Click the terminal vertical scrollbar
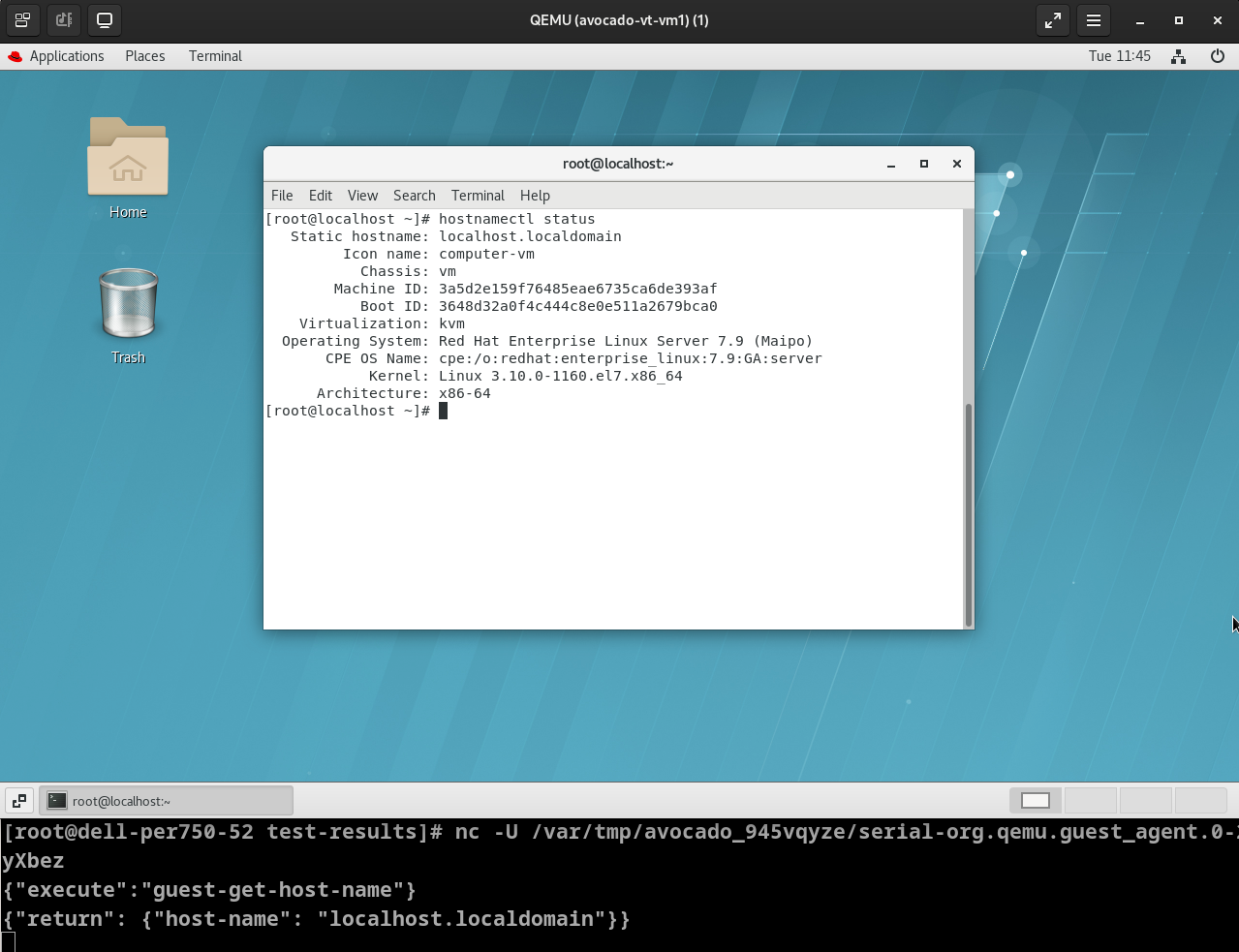Screen dimensions: 1239x952 (x=968, y=514)
